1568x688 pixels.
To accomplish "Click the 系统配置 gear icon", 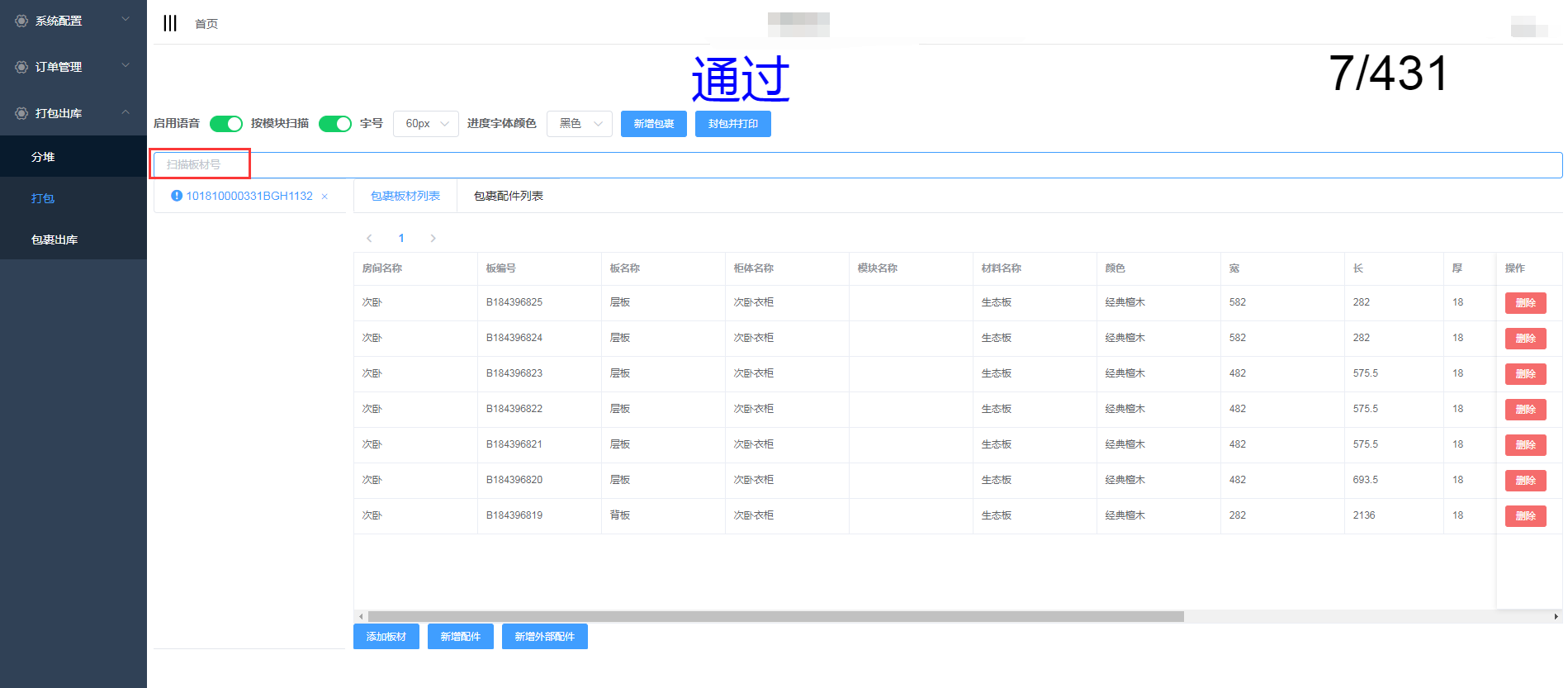I will 21,21.
